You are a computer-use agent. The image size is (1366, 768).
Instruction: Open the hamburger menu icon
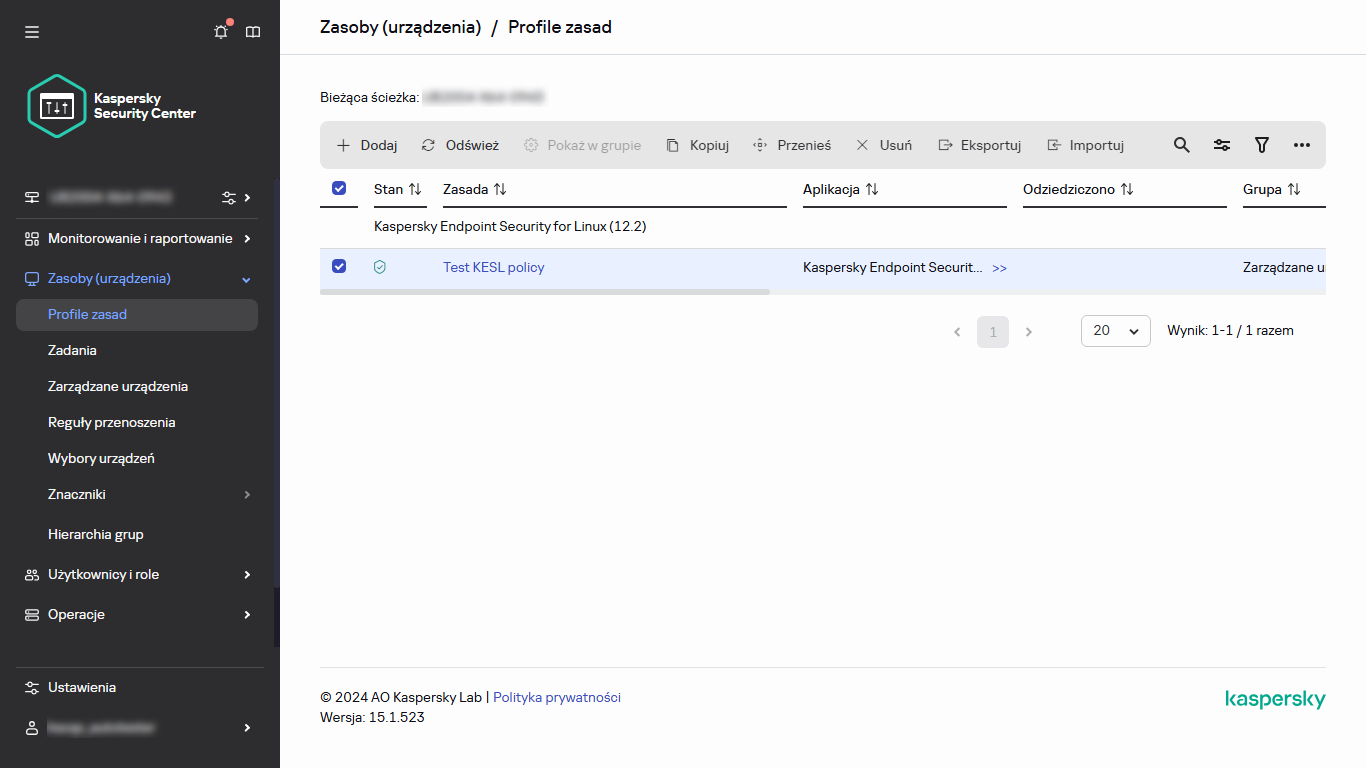tap(31, 31)
